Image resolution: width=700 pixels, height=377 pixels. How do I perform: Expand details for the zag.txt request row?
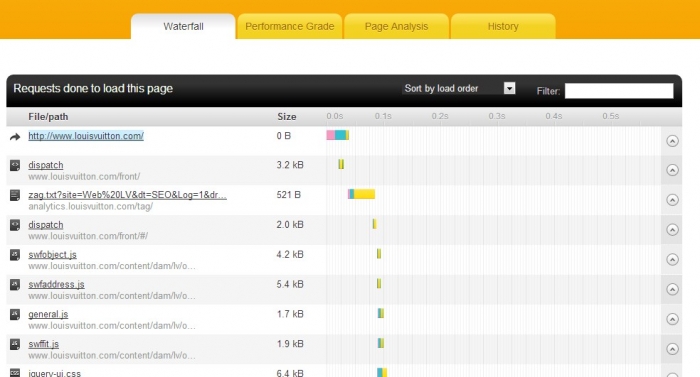click(x=672, y=200)
